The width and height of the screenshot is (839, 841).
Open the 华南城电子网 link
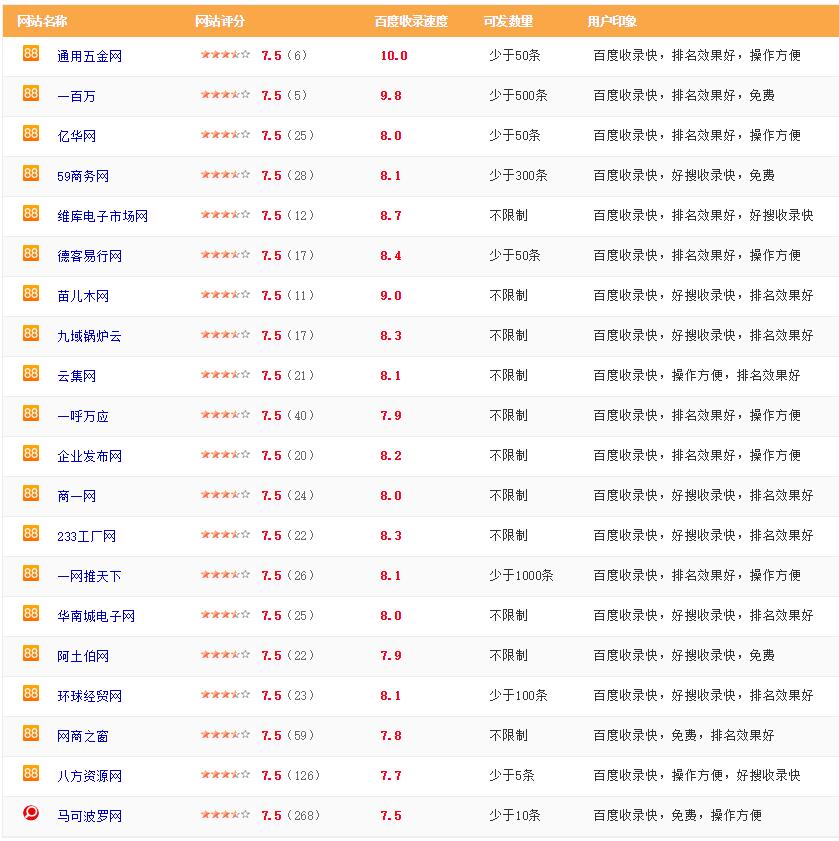coord(96,616)
